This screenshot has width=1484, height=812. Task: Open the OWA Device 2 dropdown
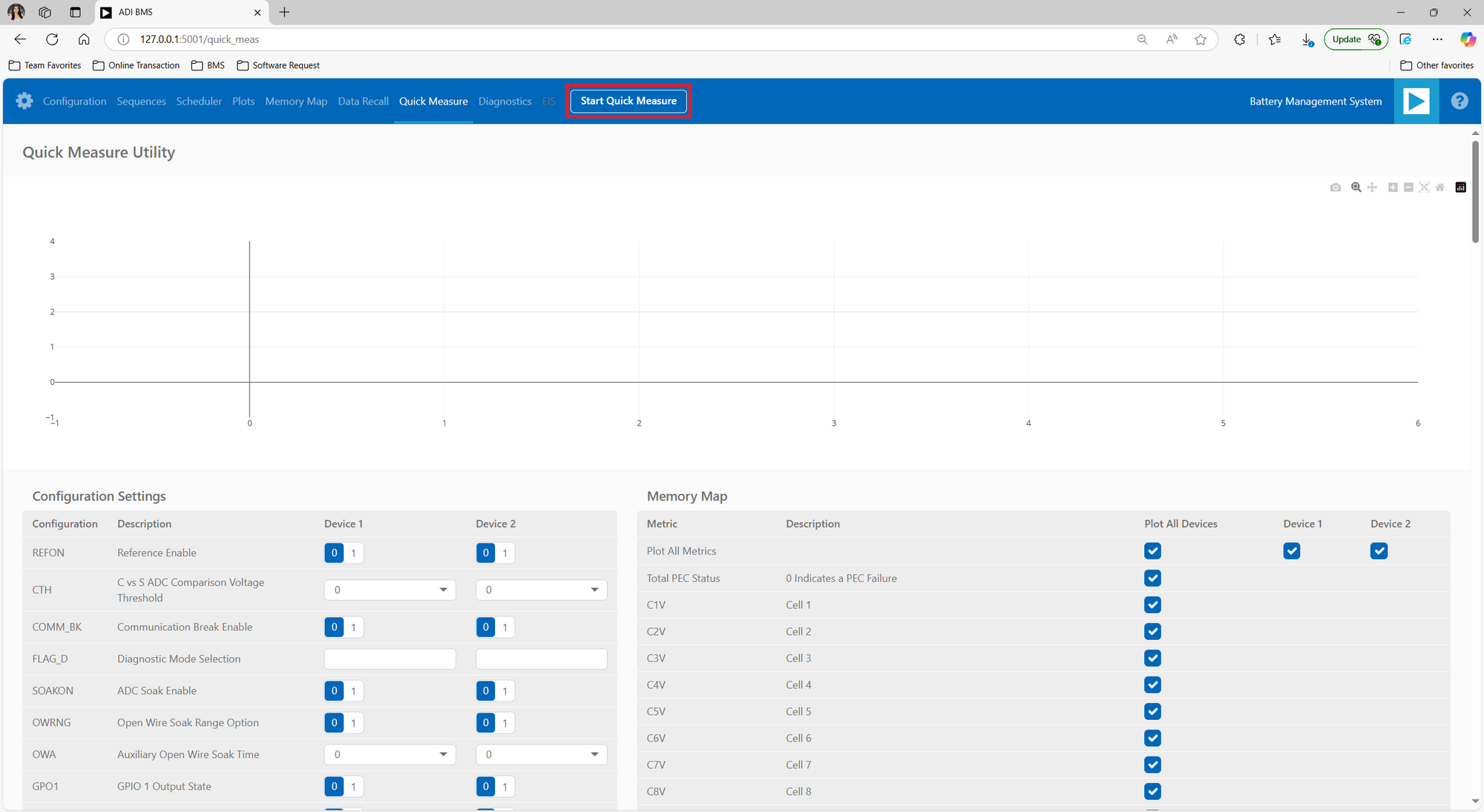point(541,754)
